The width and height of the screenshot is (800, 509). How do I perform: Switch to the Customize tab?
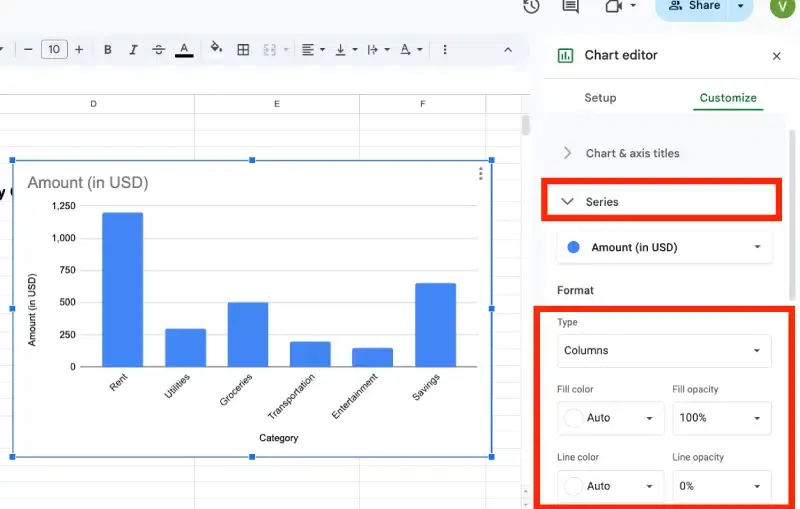coord(728,98)
